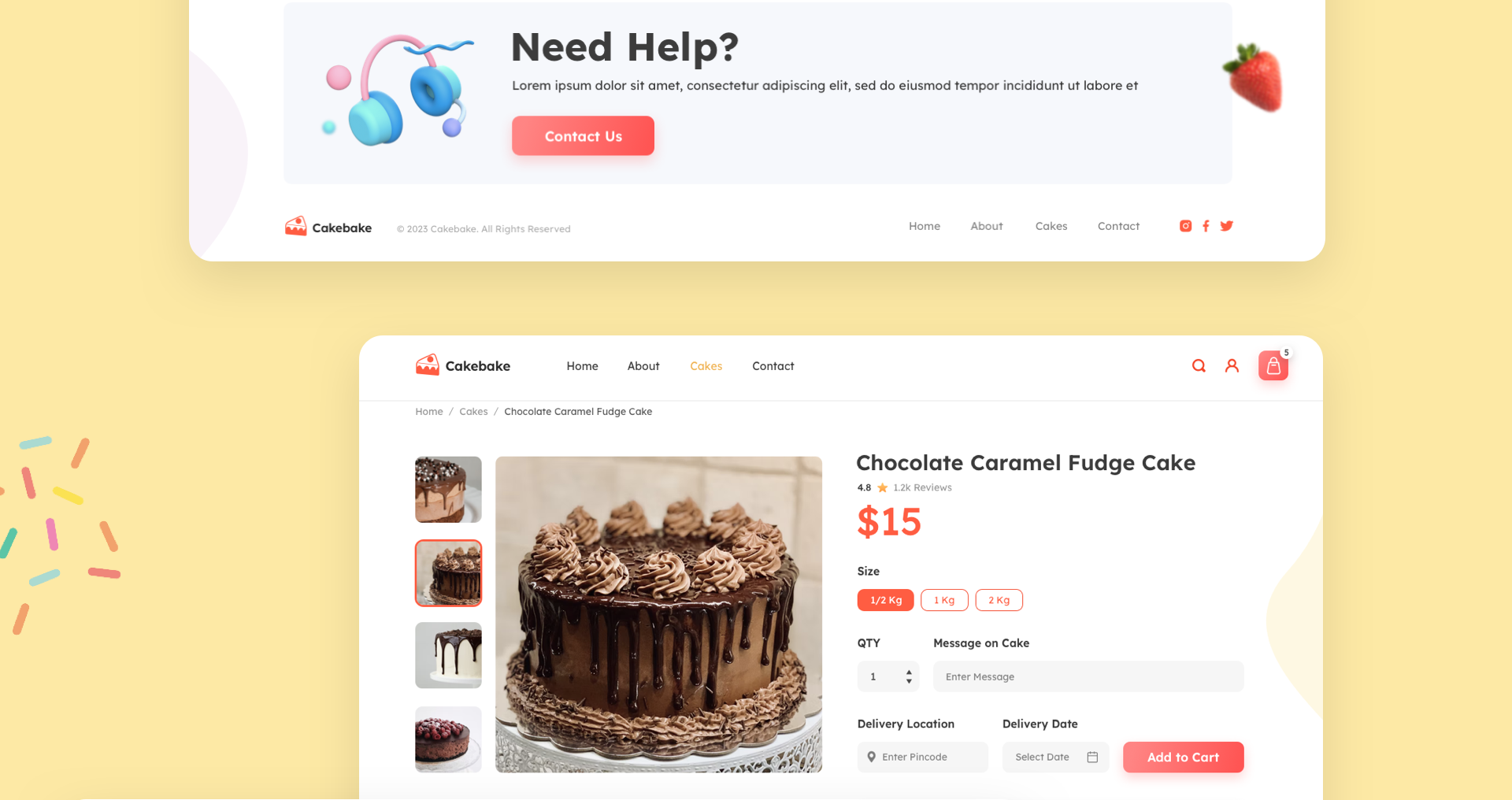Click the Enter Message input field

pyautogui.click(x=1088, y=676)
